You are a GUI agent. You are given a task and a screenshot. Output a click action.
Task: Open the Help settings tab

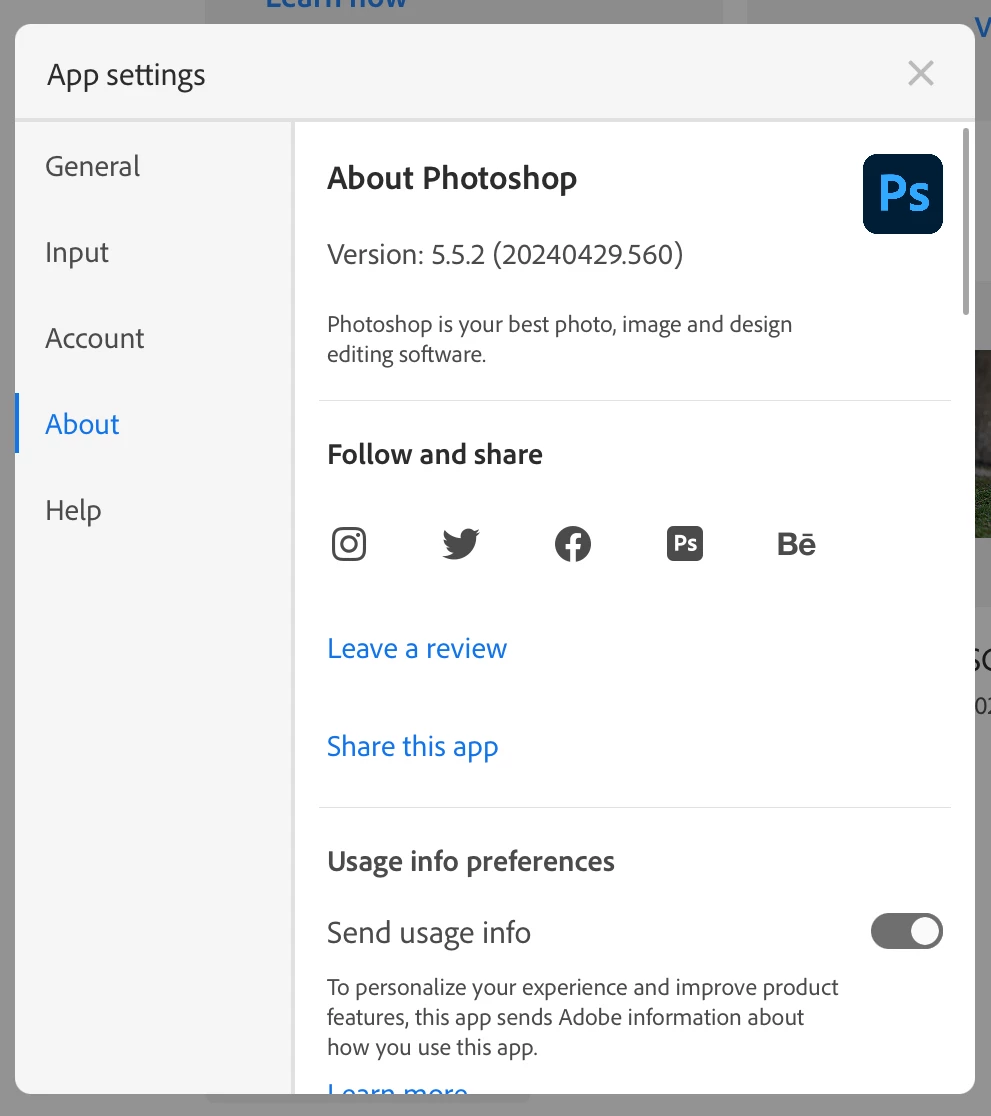(x=73, y=510)
